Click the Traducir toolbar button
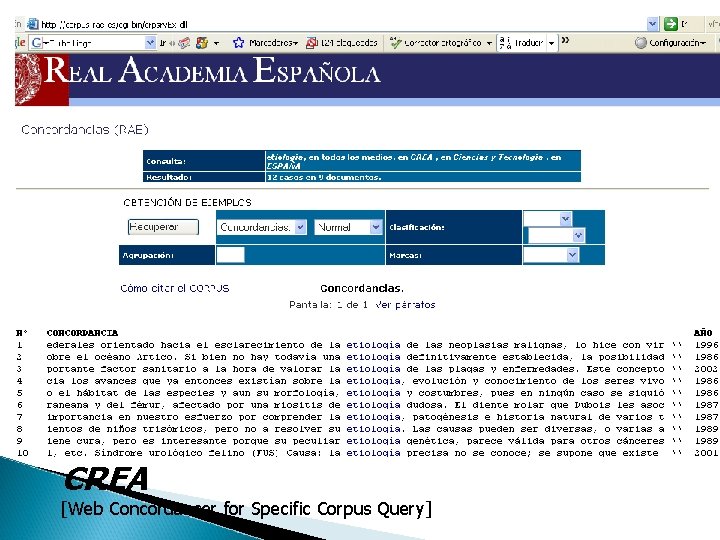This screenshot has height=540, width=720. click(x=522, y=43)
